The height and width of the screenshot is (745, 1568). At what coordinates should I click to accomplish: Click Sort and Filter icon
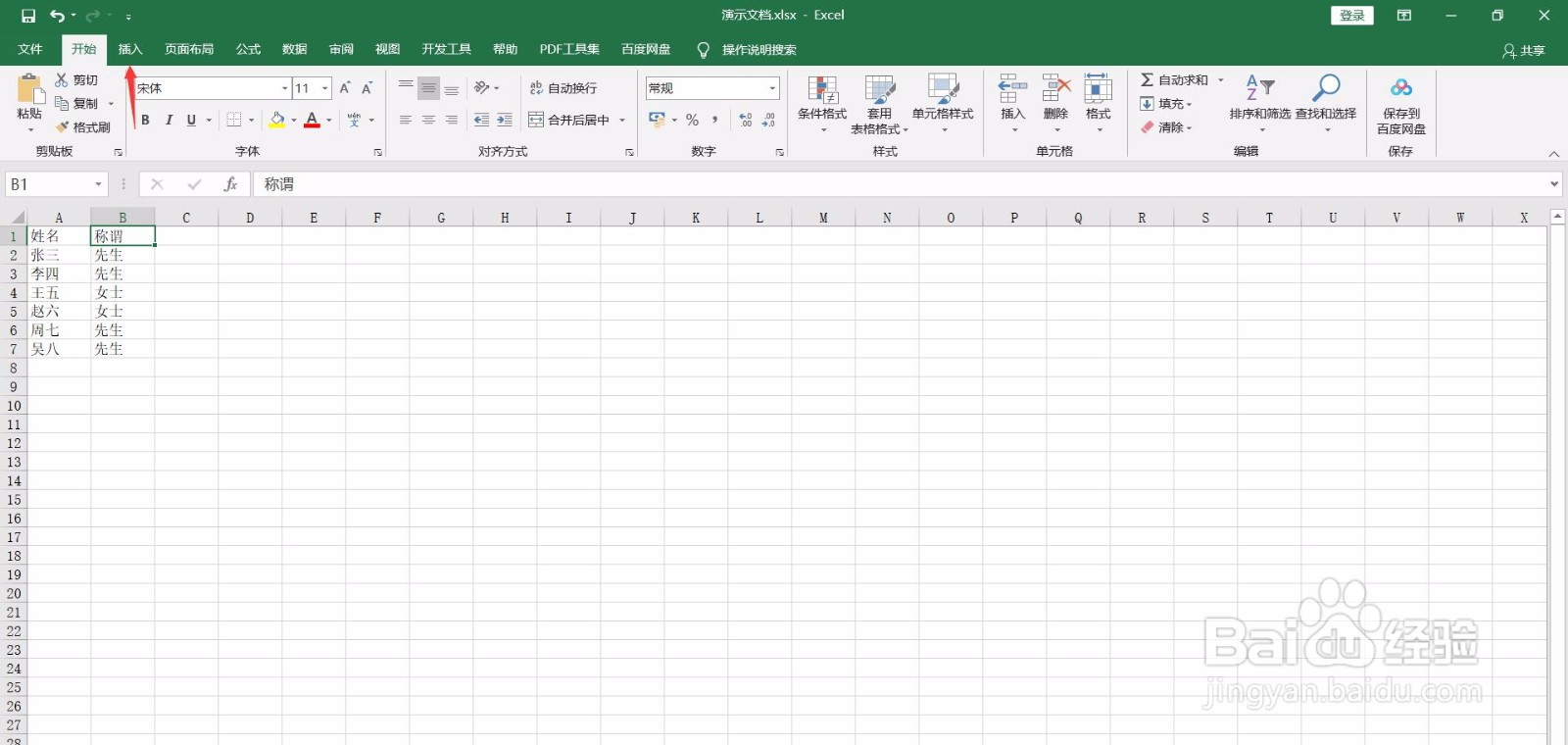1260,88
